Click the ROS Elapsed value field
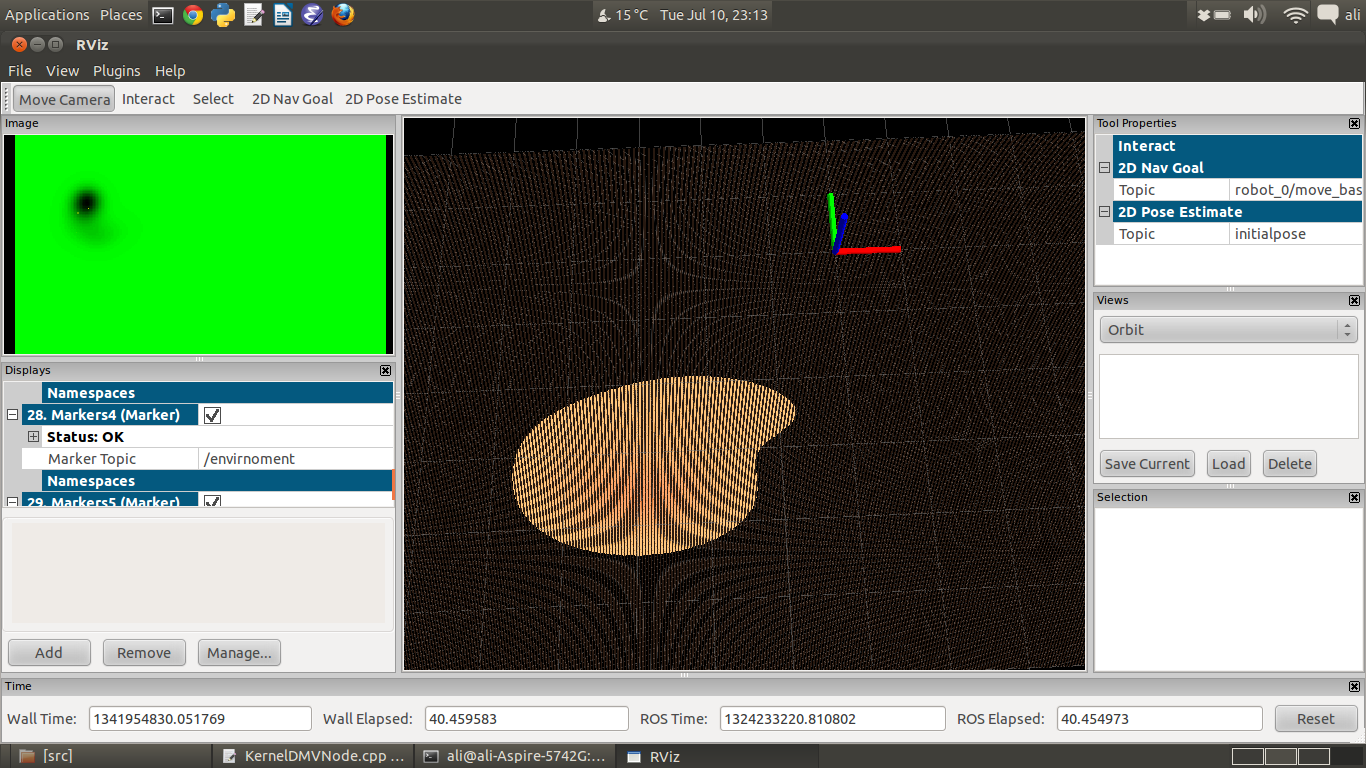This screenshot has height=768, width=1366. pyautogui.click(x=1159, y=719)
